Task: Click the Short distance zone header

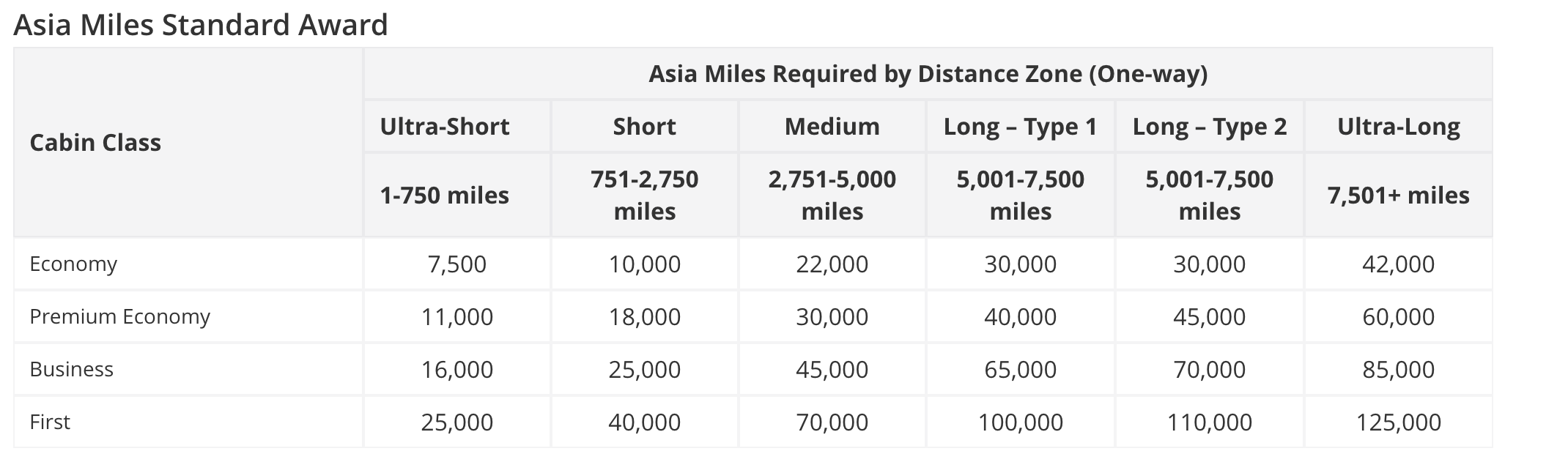Action: 644,127
